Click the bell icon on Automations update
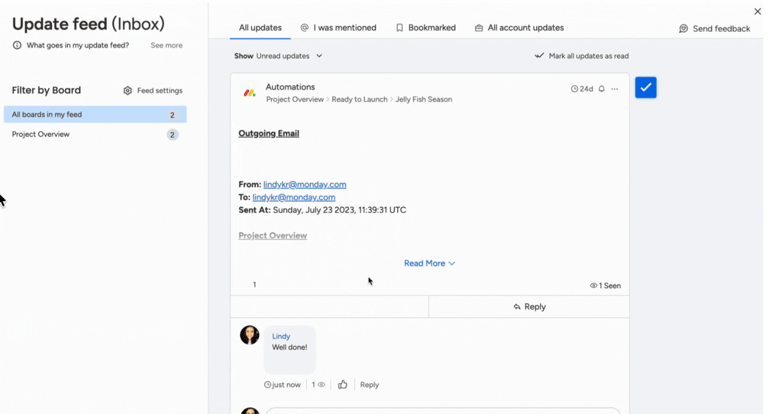 [x=602, y=89]
